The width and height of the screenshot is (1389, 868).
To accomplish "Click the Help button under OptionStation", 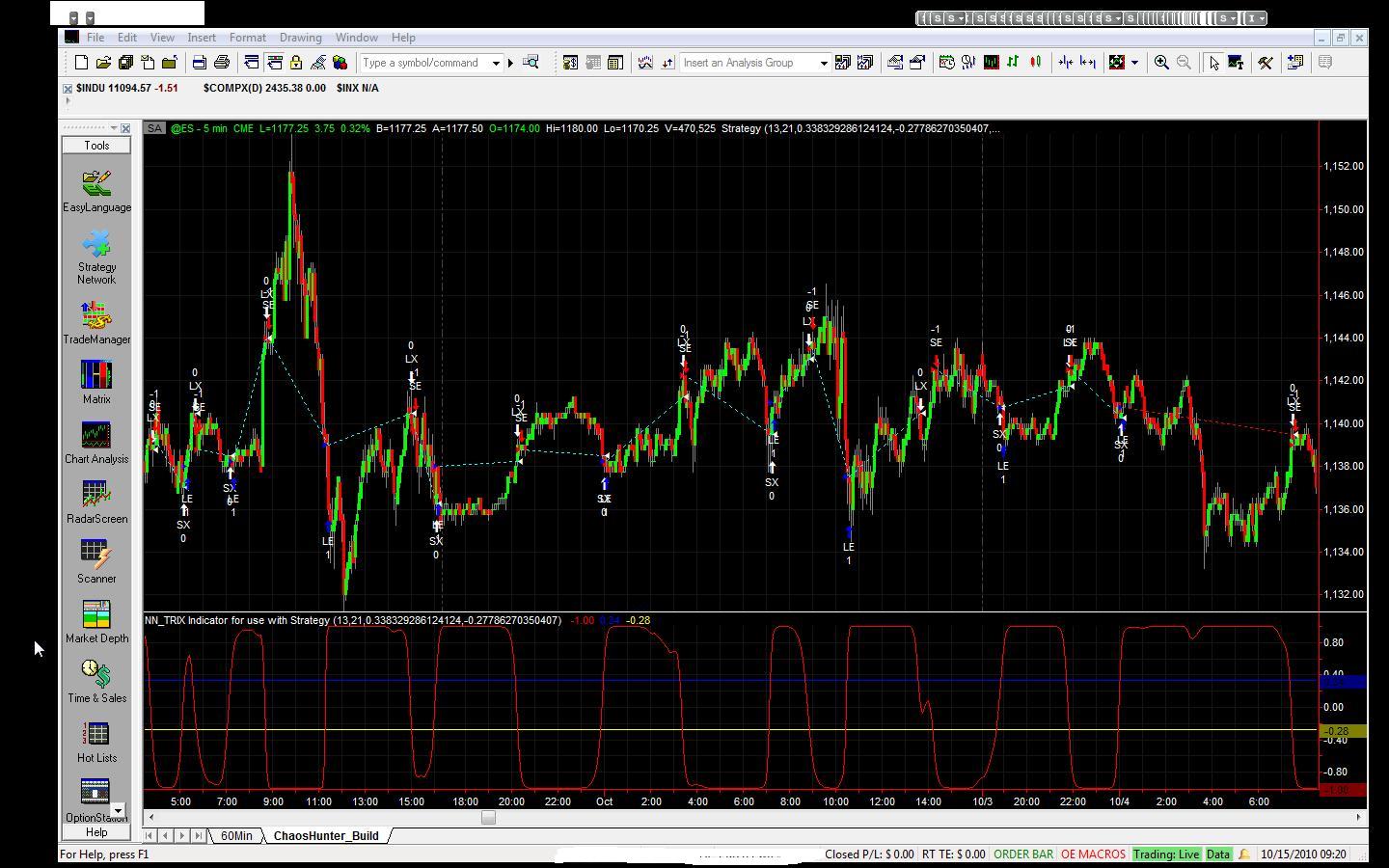I will pos(96,832).
